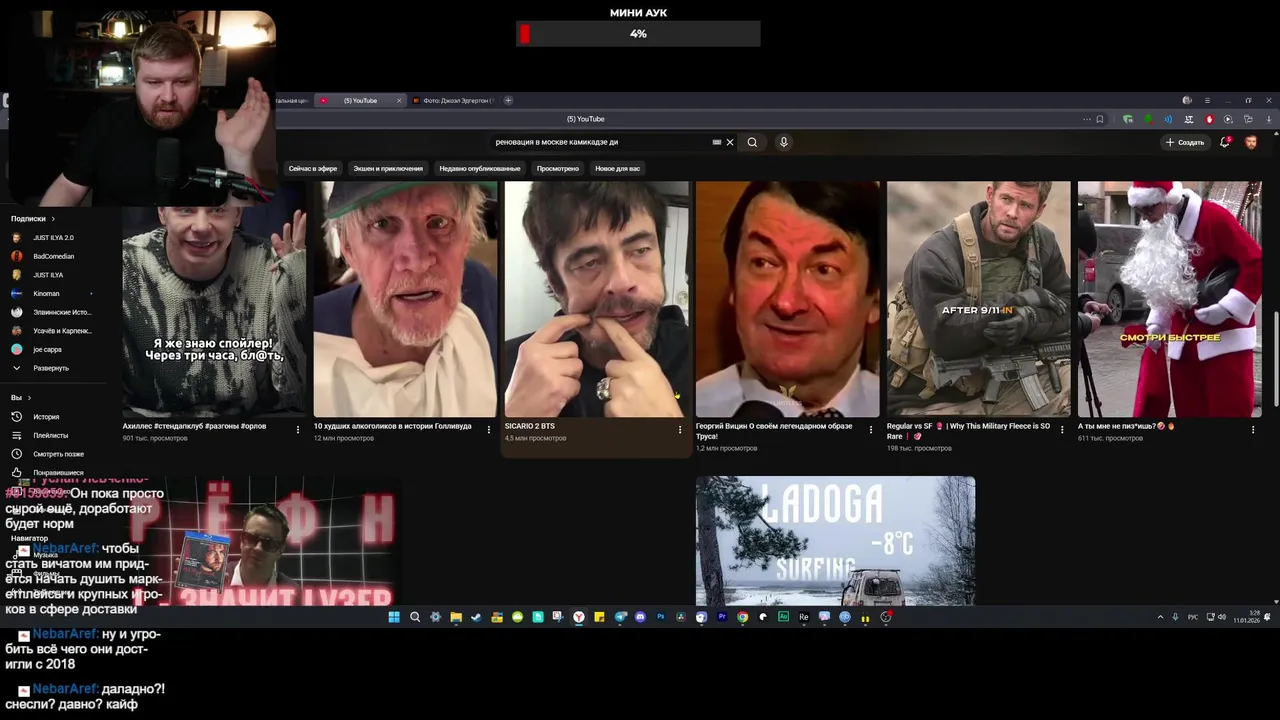Select the 'Просмотрено' filter chip
The height and width of the screenshot is (720, 1280).
point(558,168)
